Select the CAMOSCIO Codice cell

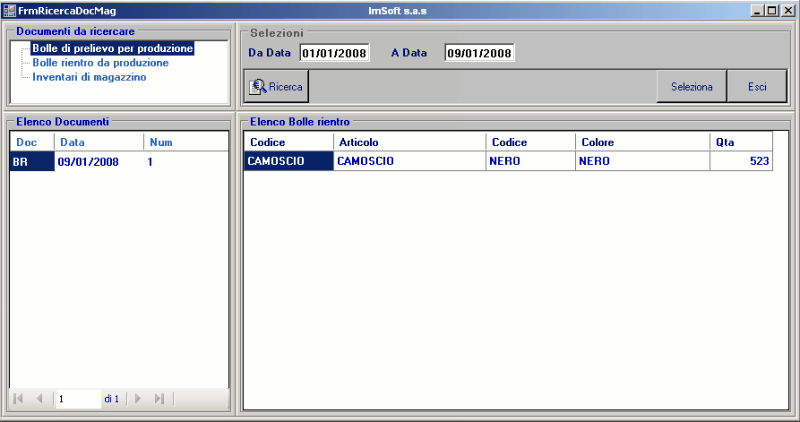289,161
